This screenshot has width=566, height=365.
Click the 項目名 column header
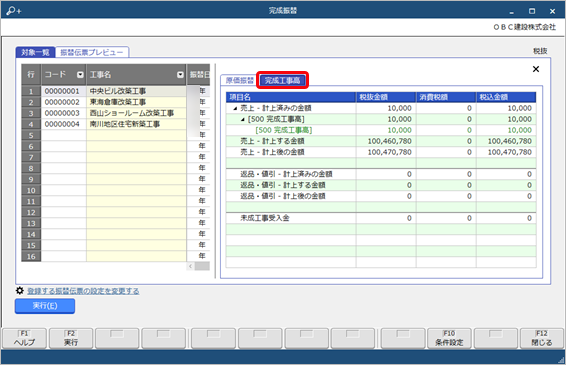pos(291,97)
